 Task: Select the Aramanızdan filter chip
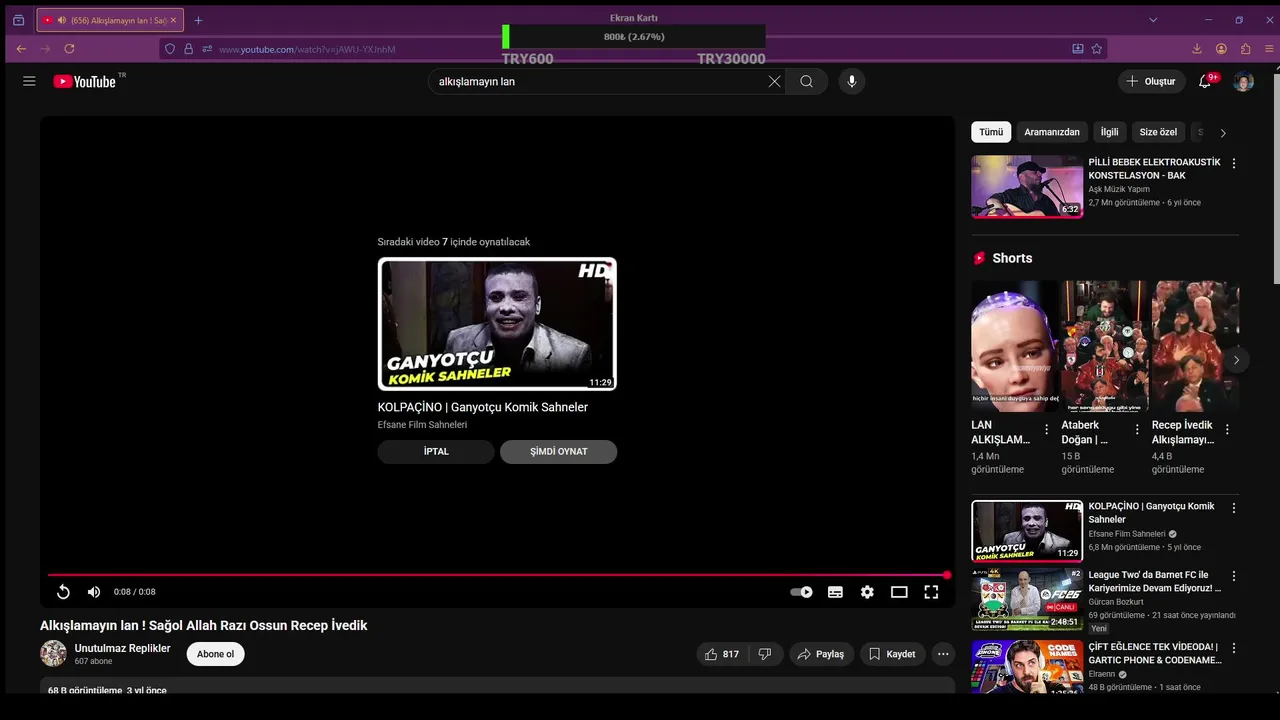(1052, 132)
